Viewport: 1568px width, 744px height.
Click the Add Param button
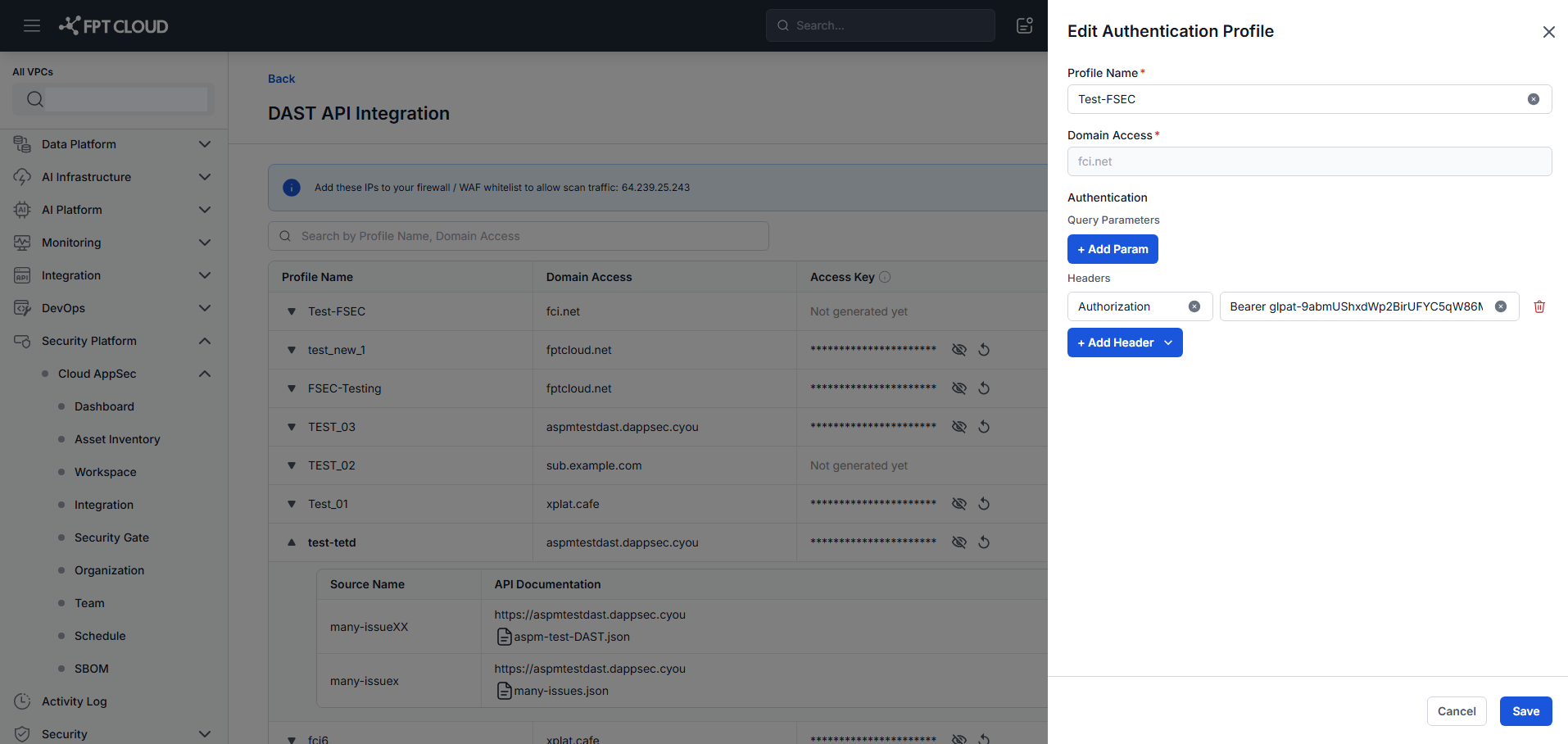[1113, 249]
